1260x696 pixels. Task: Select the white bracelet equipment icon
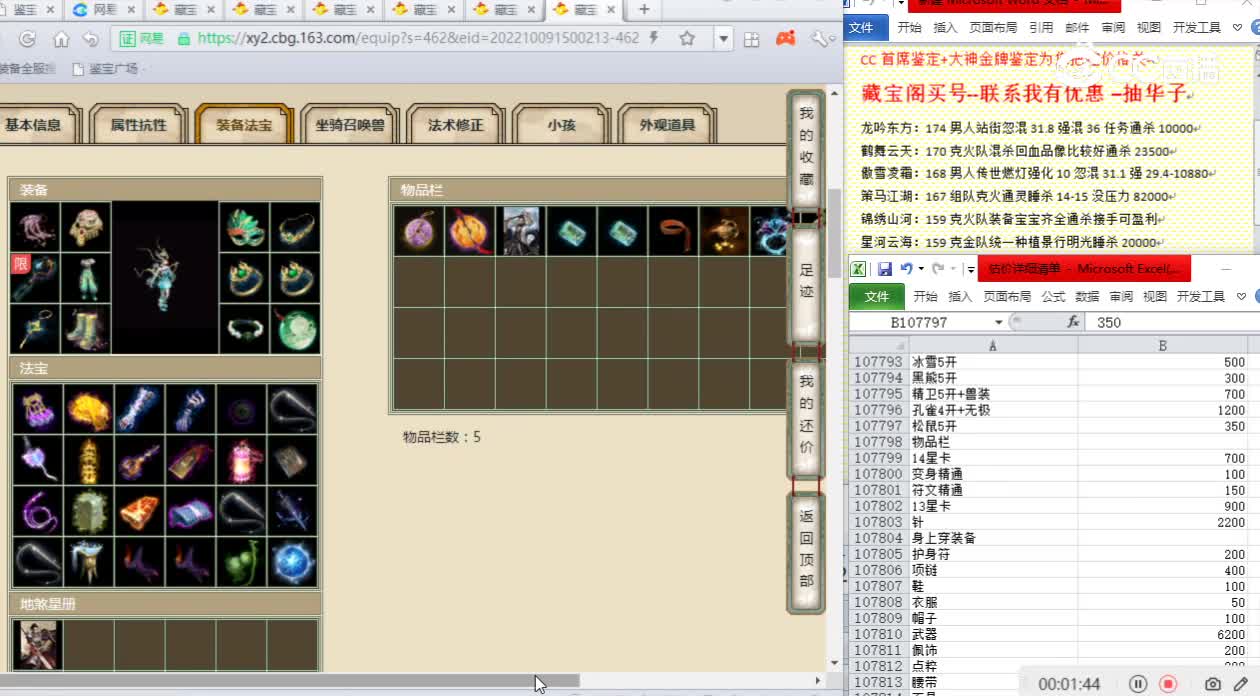tap(243, 329)
